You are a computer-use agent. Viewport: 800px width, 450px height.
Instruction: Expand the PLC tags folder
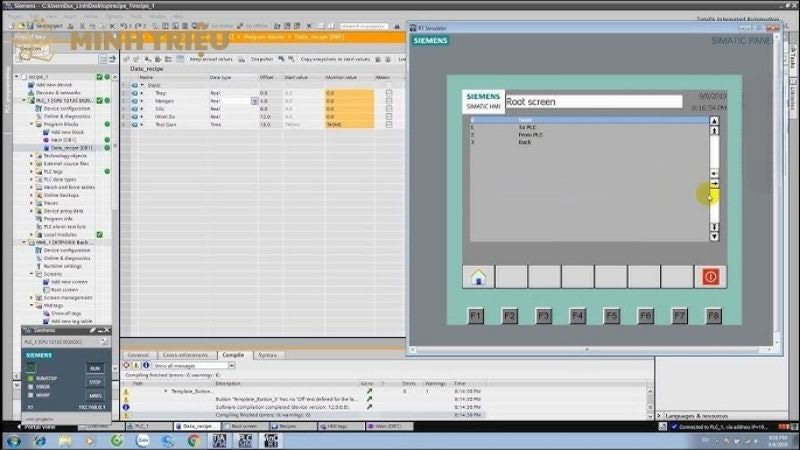click(31, 171)
